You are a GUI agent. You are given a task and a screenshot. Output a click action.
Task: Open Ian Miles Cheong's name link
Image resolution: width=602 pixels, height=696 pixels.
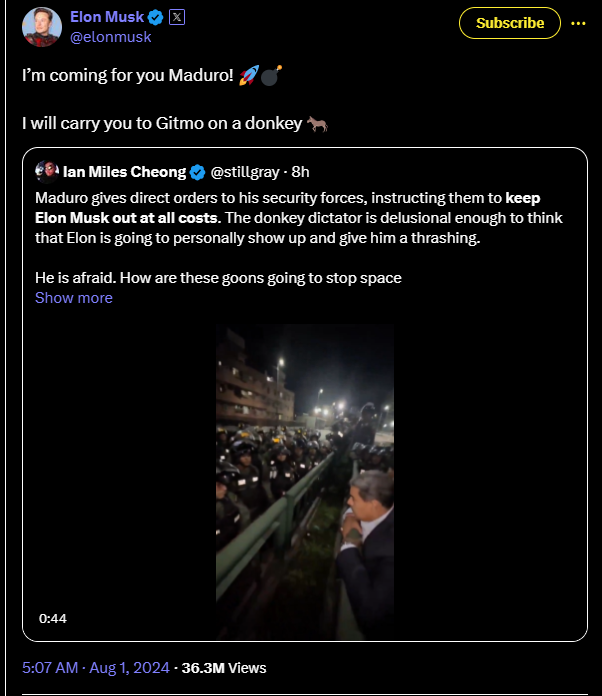124,172
